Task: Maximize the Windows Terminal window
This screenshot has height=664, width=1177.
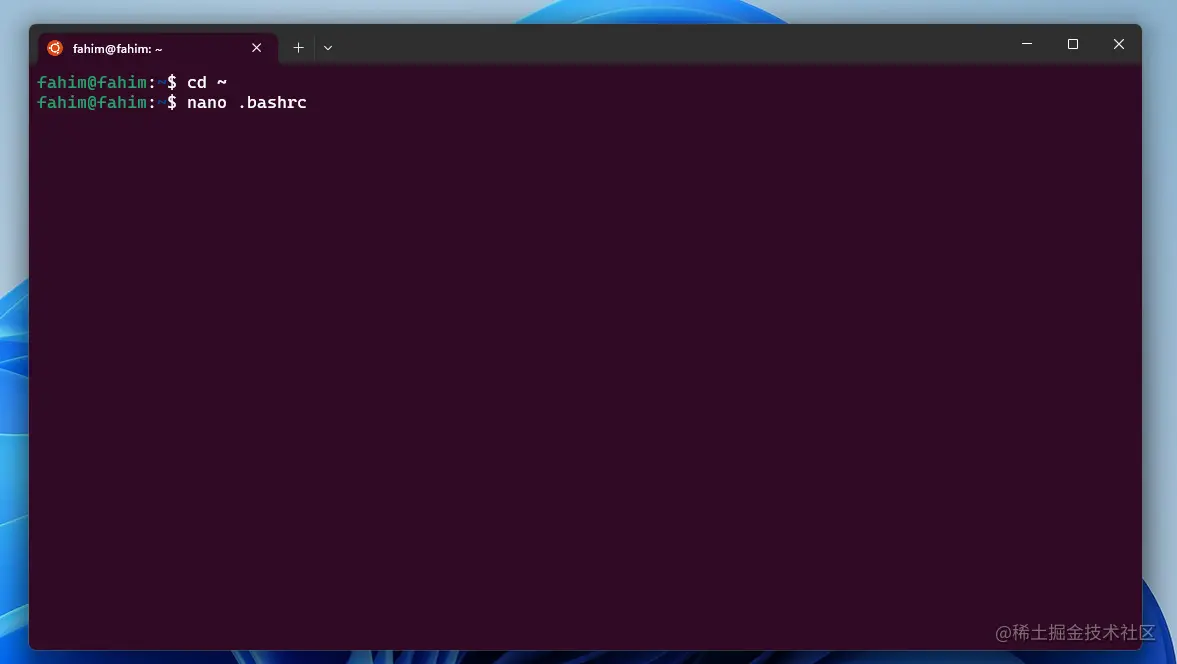Action: [x=1073, y=44]
